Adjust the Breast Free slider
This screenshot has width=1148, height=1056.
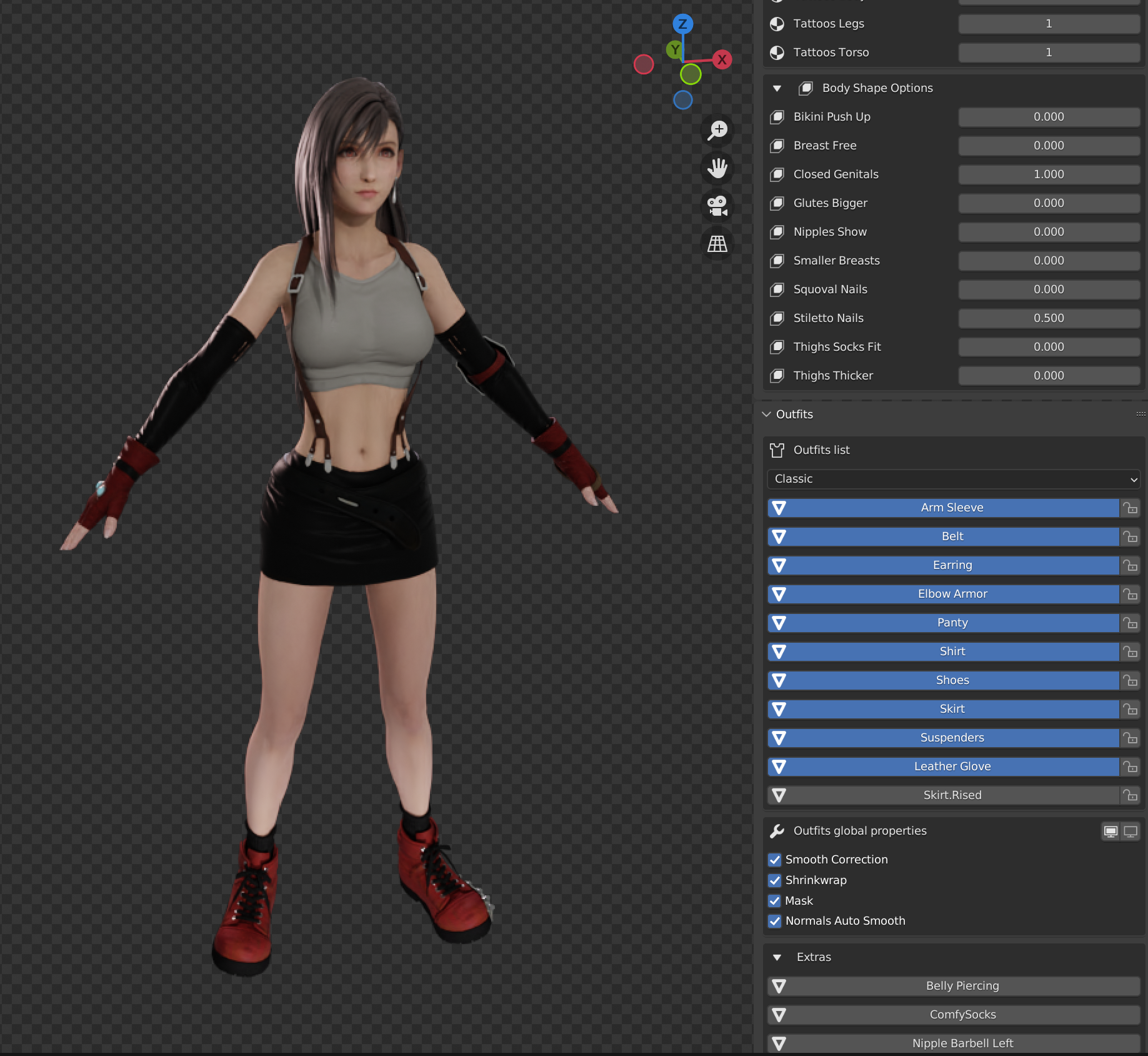(x=1049, y=146)
